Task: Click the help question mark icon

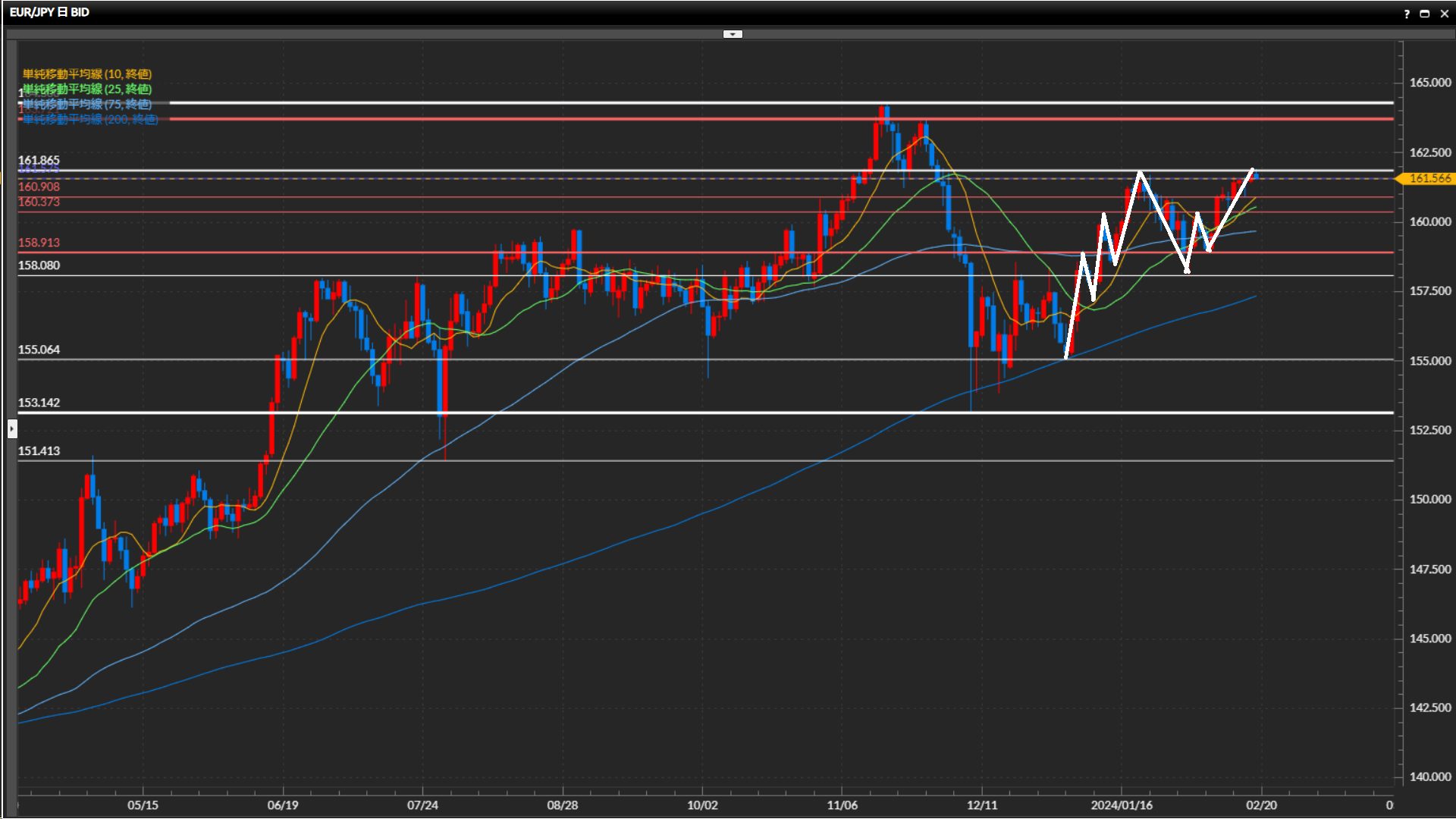Action: pyautogui.click(x=1407, y=14)
